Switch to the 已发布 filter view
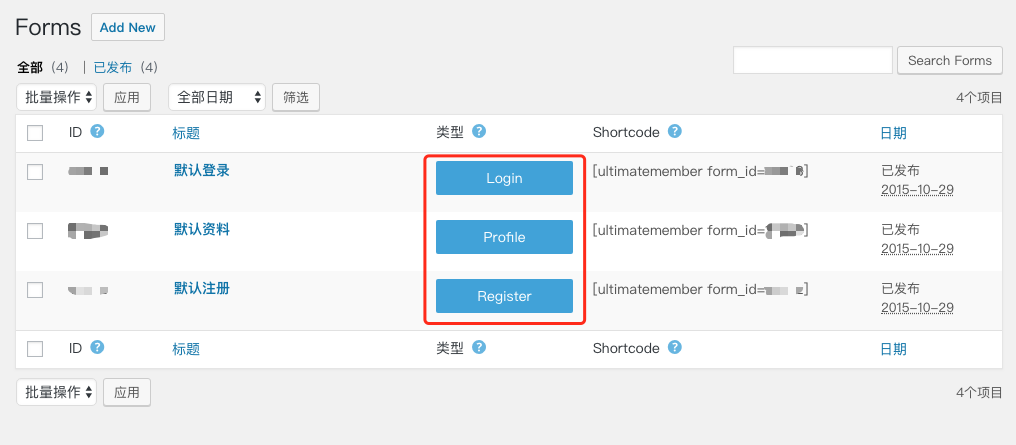Viewport: 1016px width, 445px height. point(112,68)
